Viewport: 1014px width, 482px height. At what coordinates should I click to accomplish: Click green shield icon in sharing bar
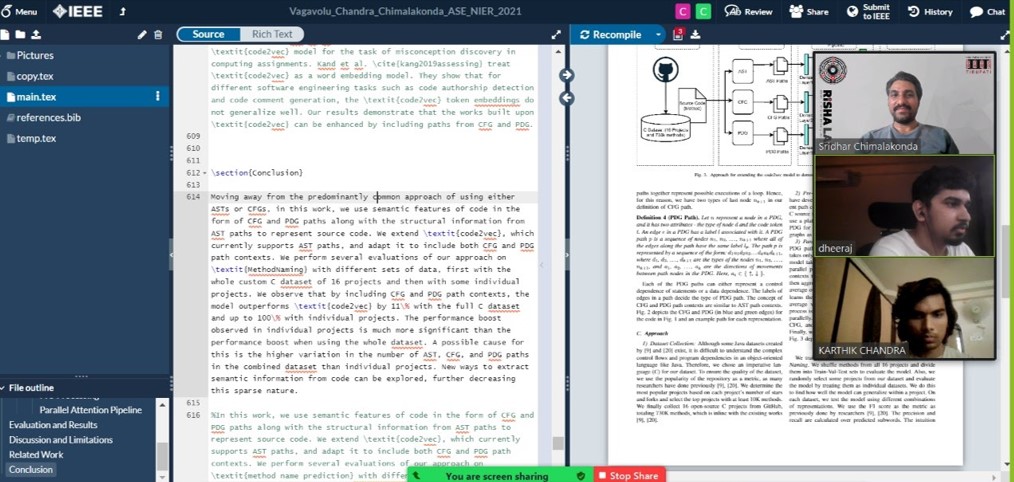(x=581, y=476)
